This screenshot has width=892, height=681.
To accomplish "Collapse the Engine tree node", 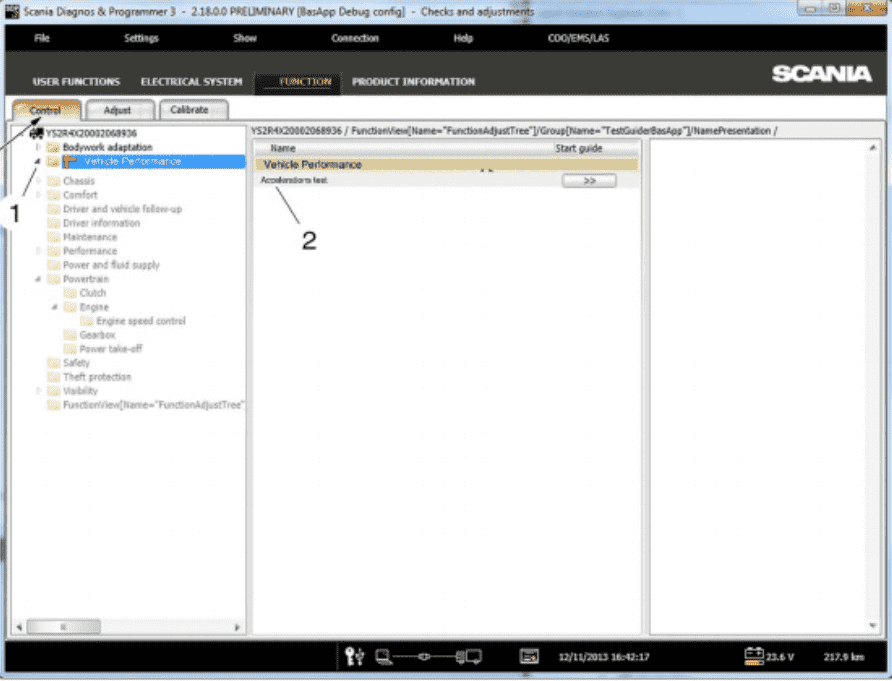I will click(55, 308).
